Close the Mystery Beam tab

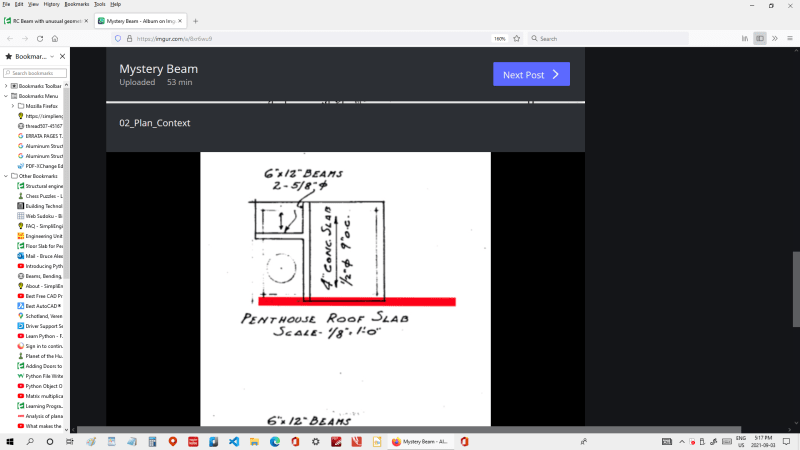[x=180, y=21]
